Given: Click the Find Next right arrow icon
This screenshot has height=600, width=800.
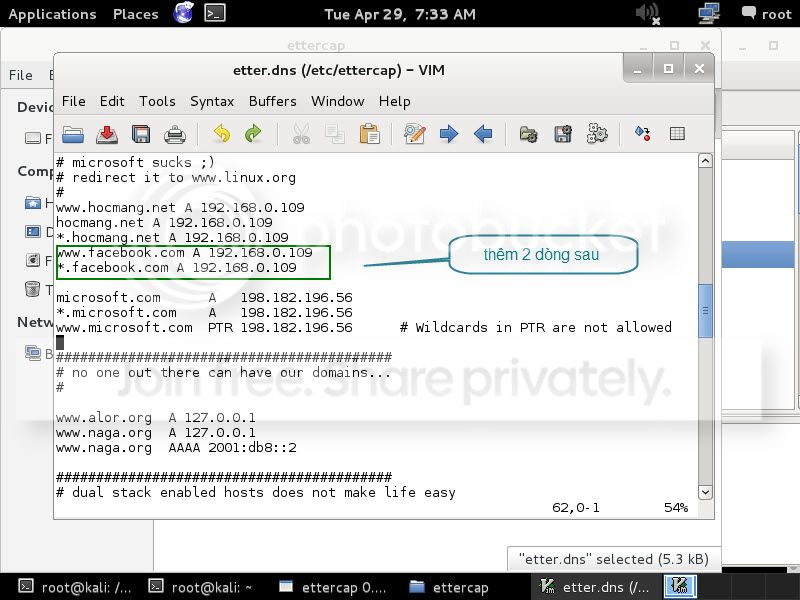Looking at the screenshot, I should pos(448,134).
